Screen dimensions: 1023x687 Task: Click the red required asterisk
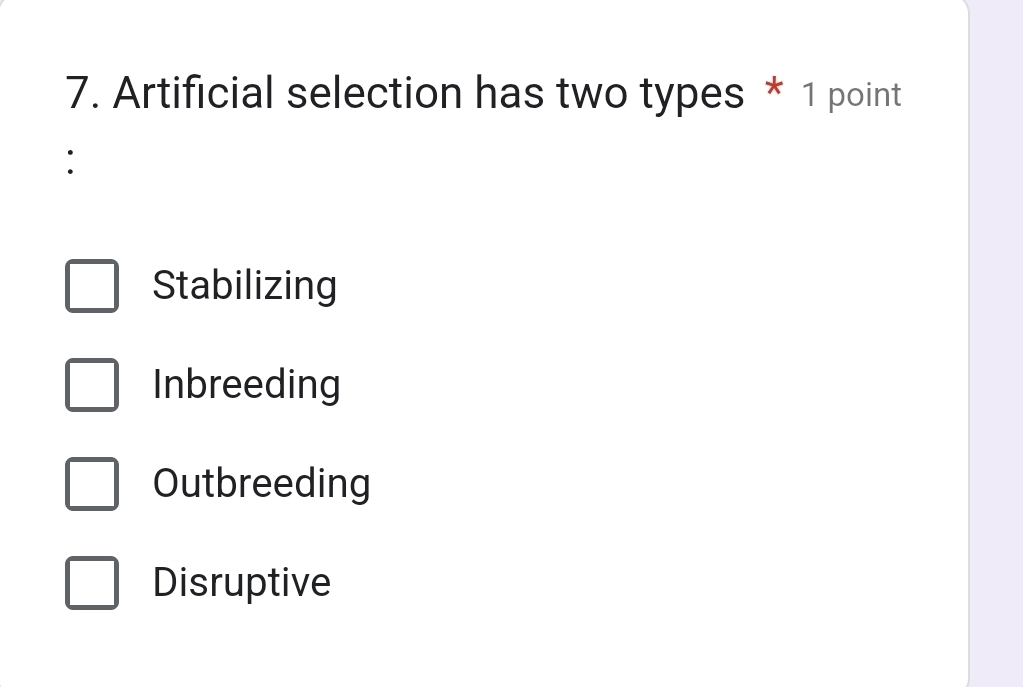[x=773, y=93]
